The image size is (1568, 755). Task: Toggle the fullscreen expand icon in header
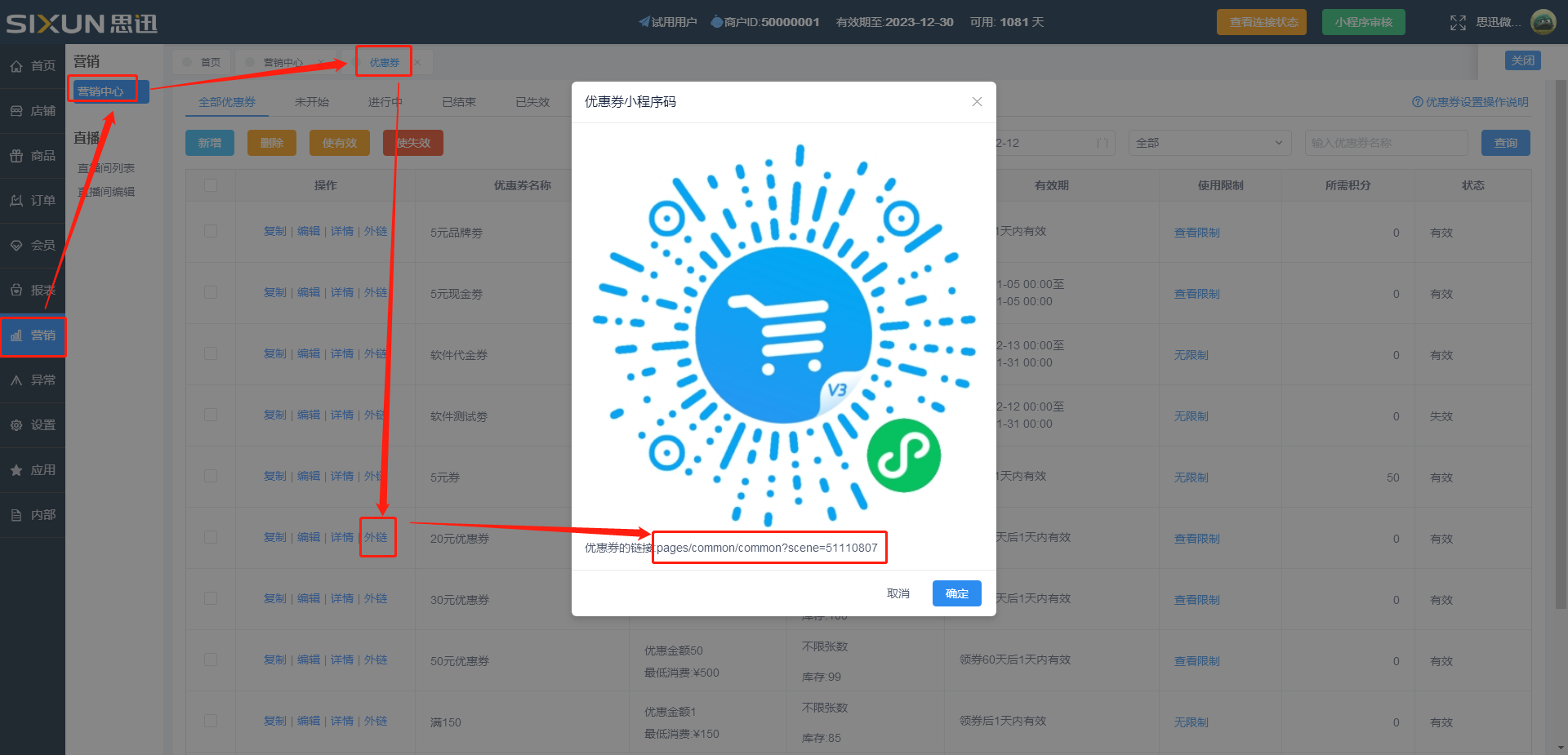[x=1458, y=23]
